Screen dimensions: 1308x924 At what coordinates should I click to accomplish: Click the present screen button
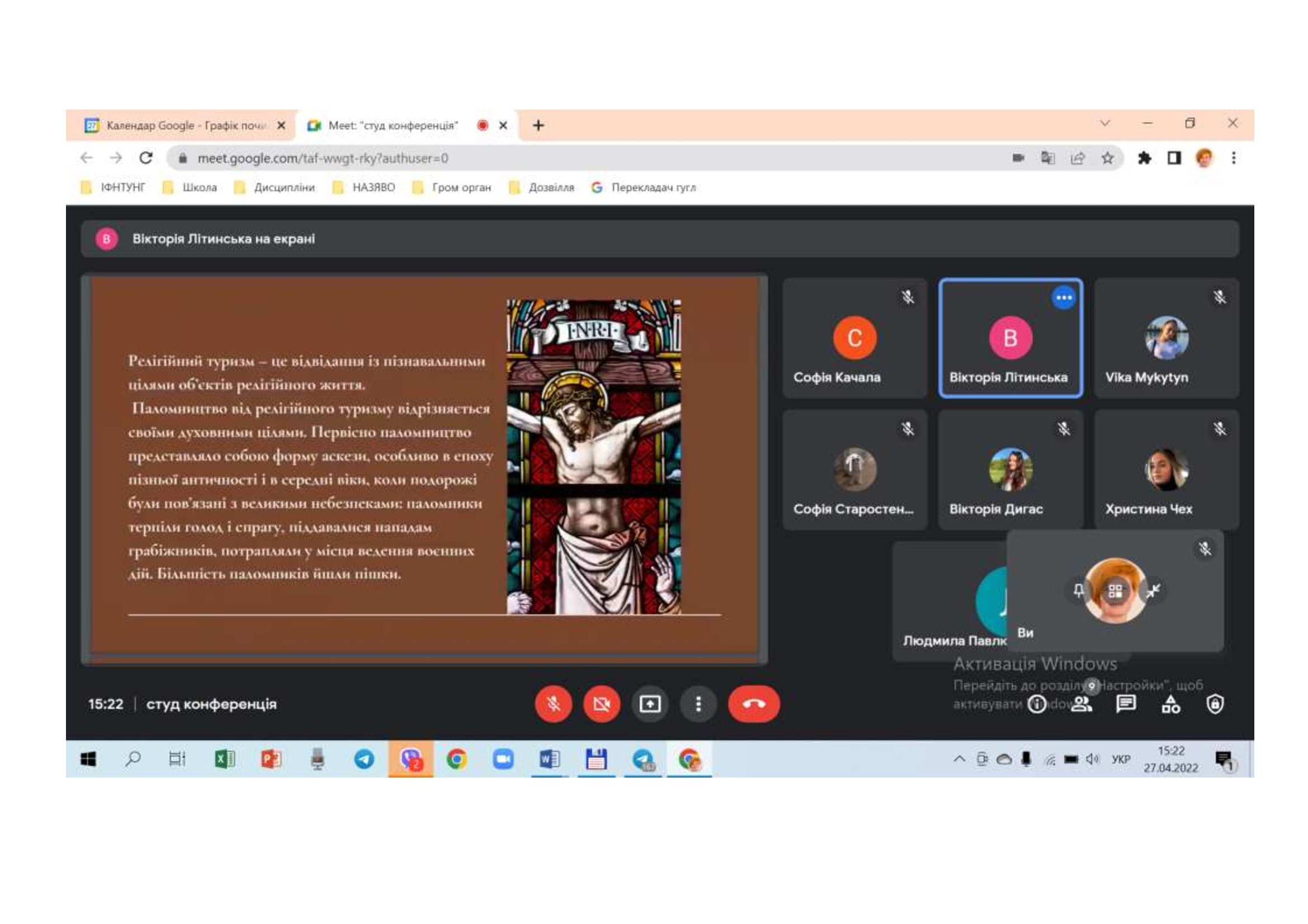pyautogui.click(x=649, y=704)
